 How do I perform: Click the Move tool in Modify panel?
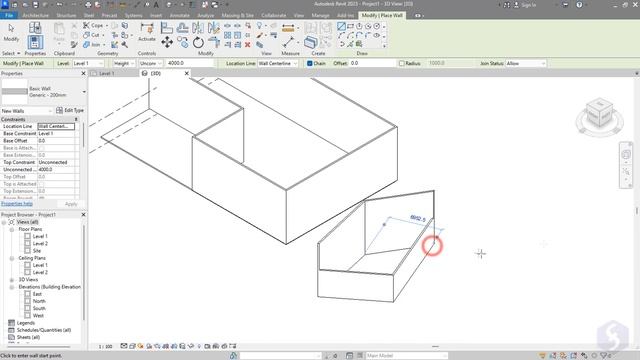tap(167, 42)
